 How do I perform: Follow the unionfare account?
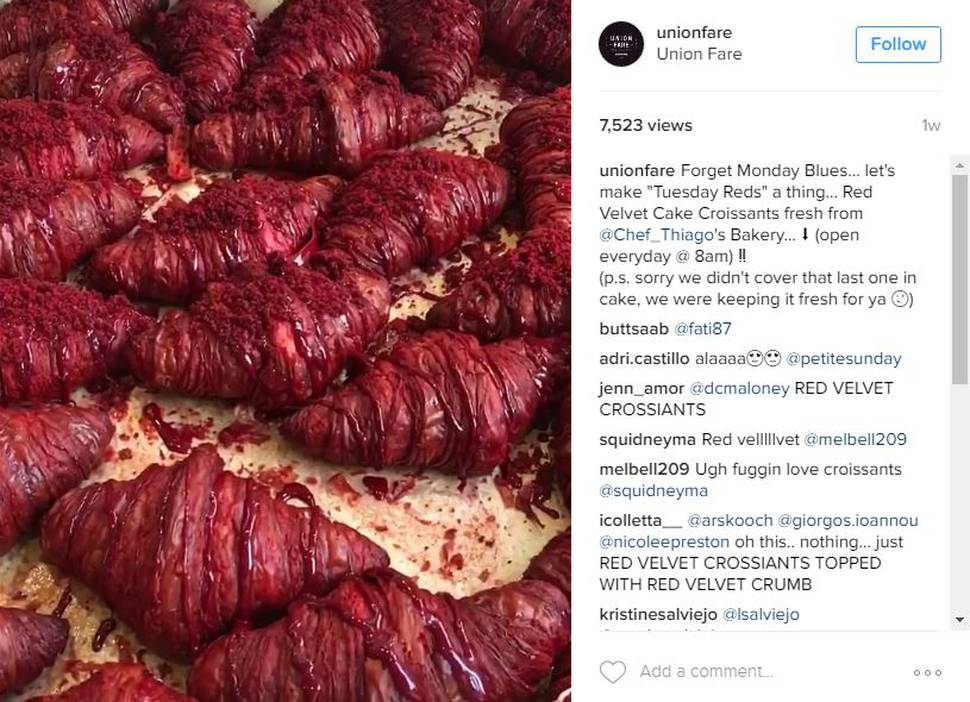898,45
